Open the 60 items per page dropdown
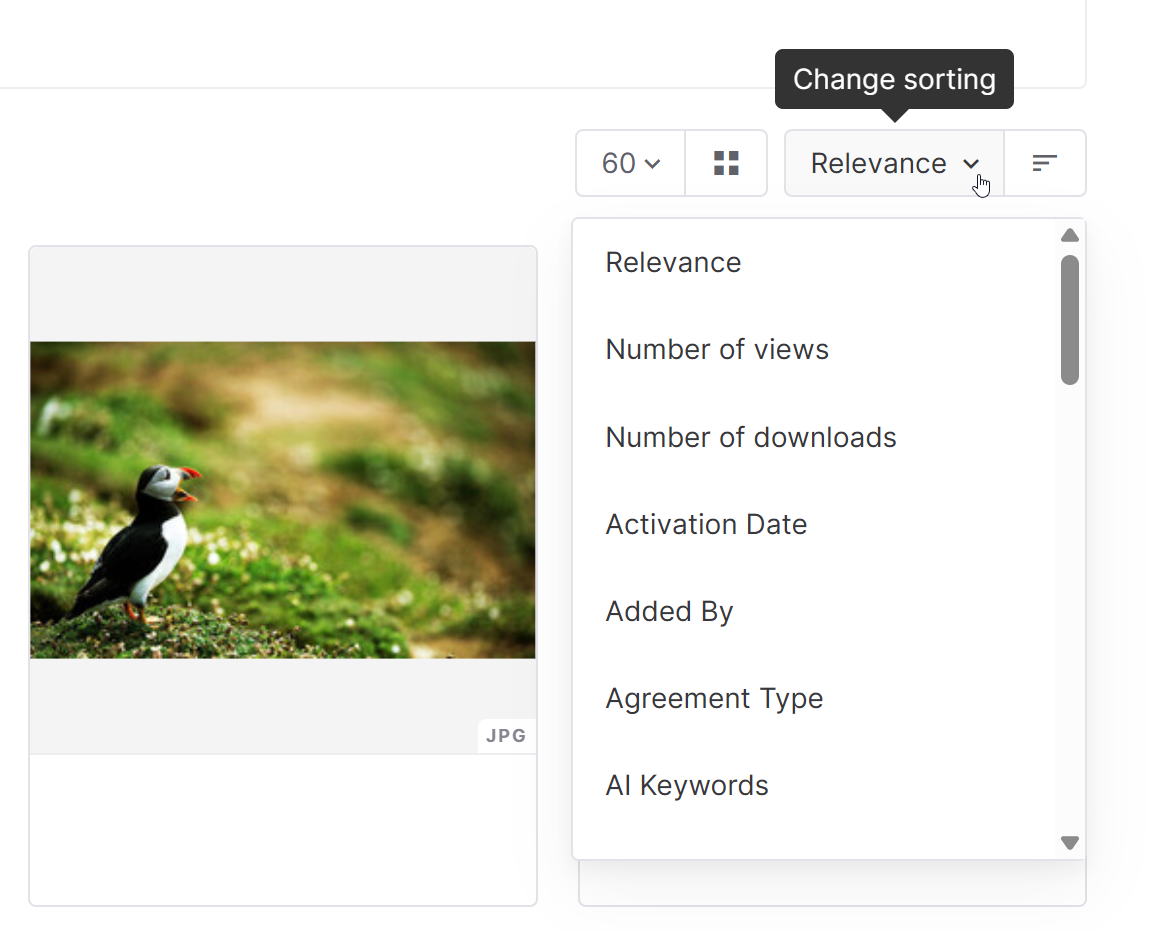Screen dimensions: 1159x932 631,163
